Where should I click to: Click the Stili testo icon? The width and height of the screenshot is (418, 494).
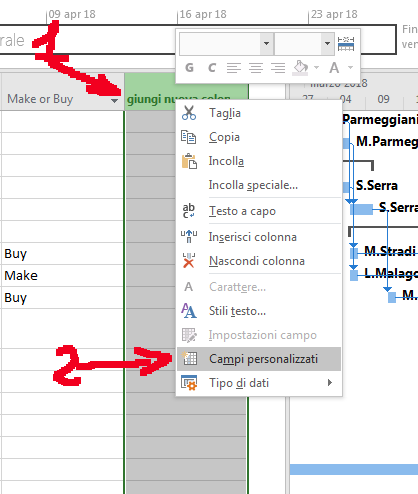(189, 311)
